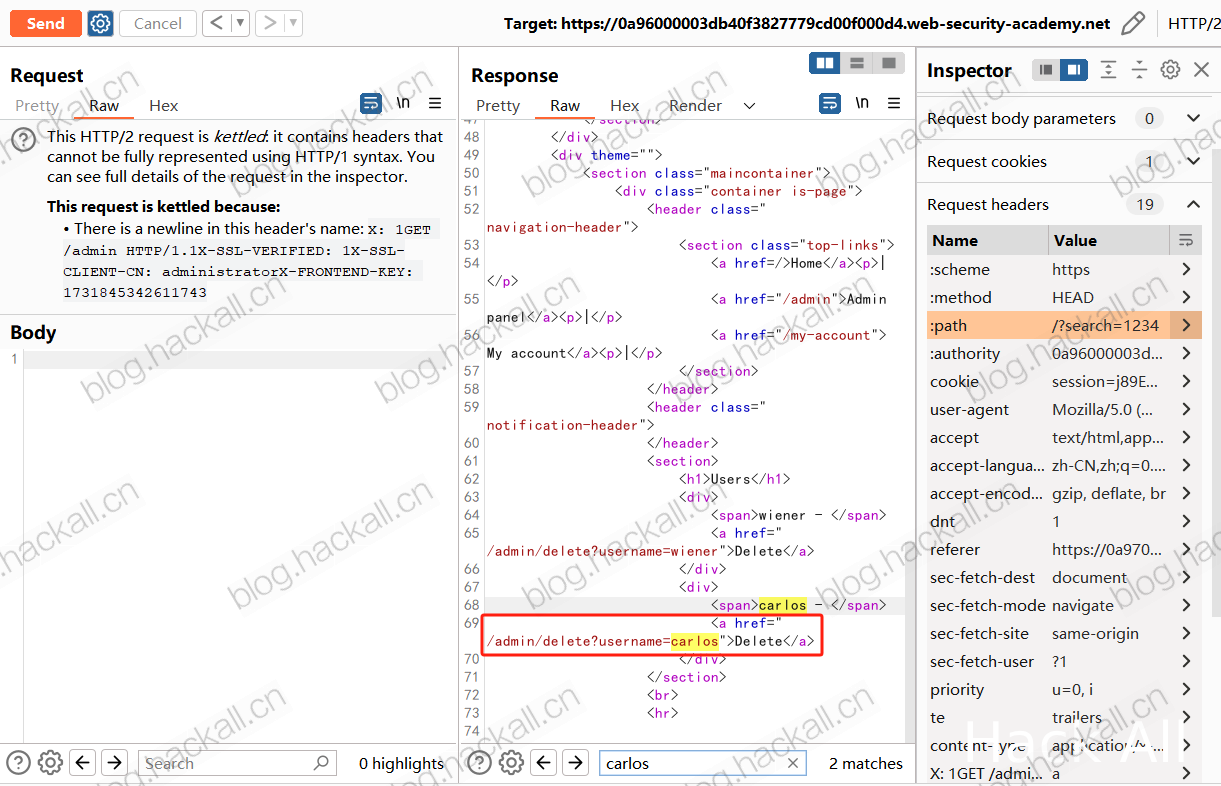Screen dimensions: 1221x786
Task: Switch the Inspector to the second layout icon
Action: pyautogui.click(x=1073, y=70)
